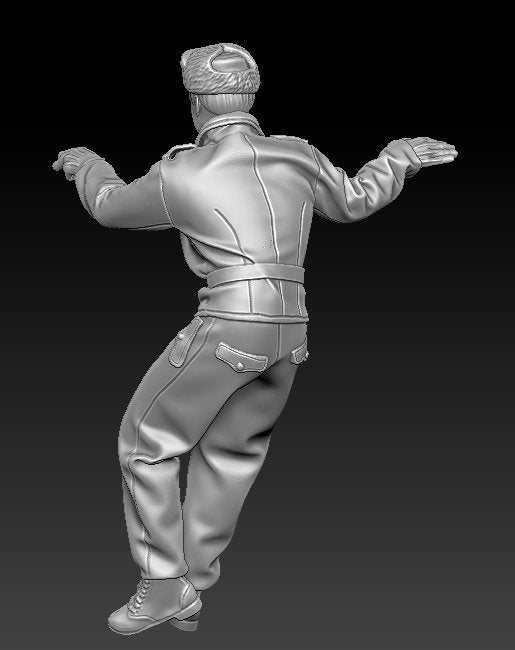Image resolution: width=515 pixels, height=650 pixels.
Task: Click the small partially hidden back pocket
Action: pyautogui.click(x=300, y=352)
